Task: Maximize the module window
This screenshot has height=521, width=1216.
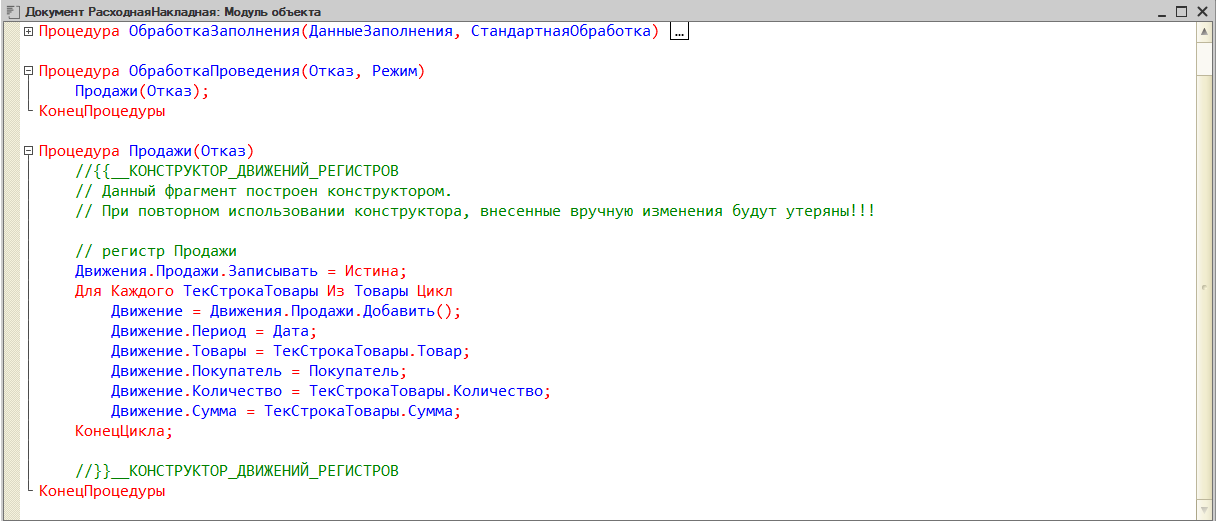Action: [1181, 11]
